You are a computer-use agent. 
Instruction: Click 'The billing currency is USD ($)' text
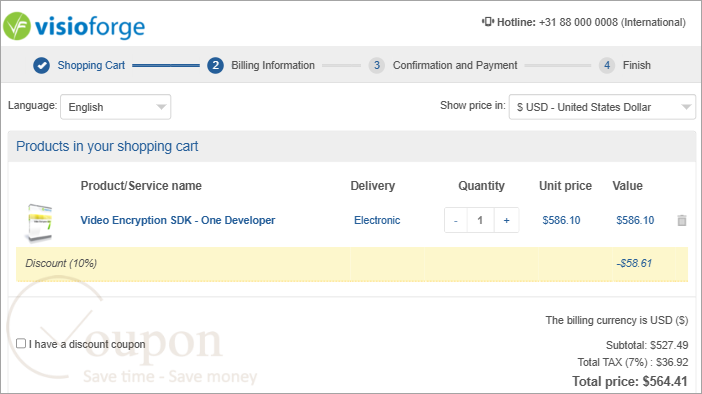[616, 320]
